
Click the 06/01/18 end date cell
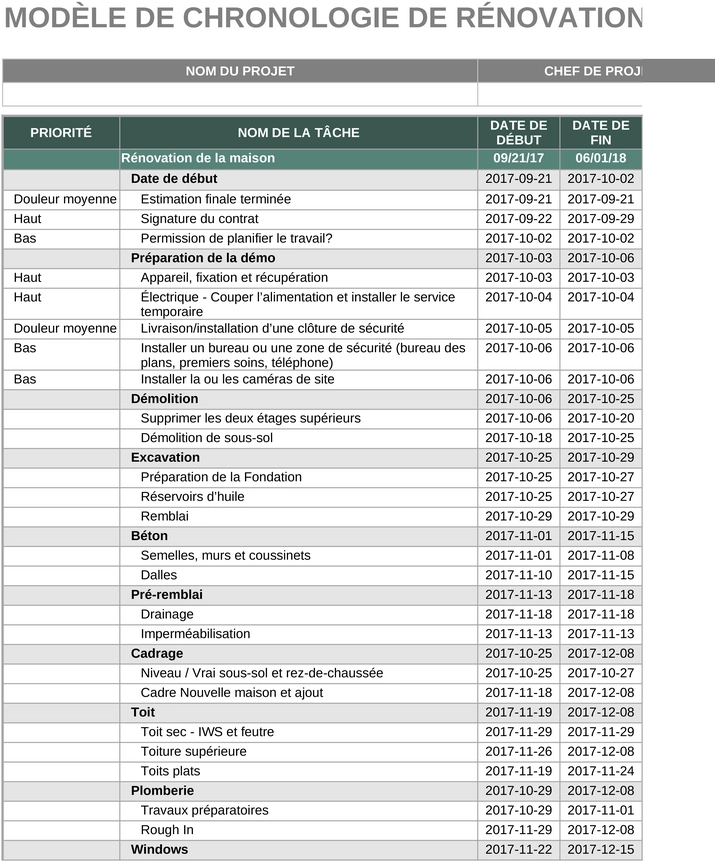click(601, 158)
